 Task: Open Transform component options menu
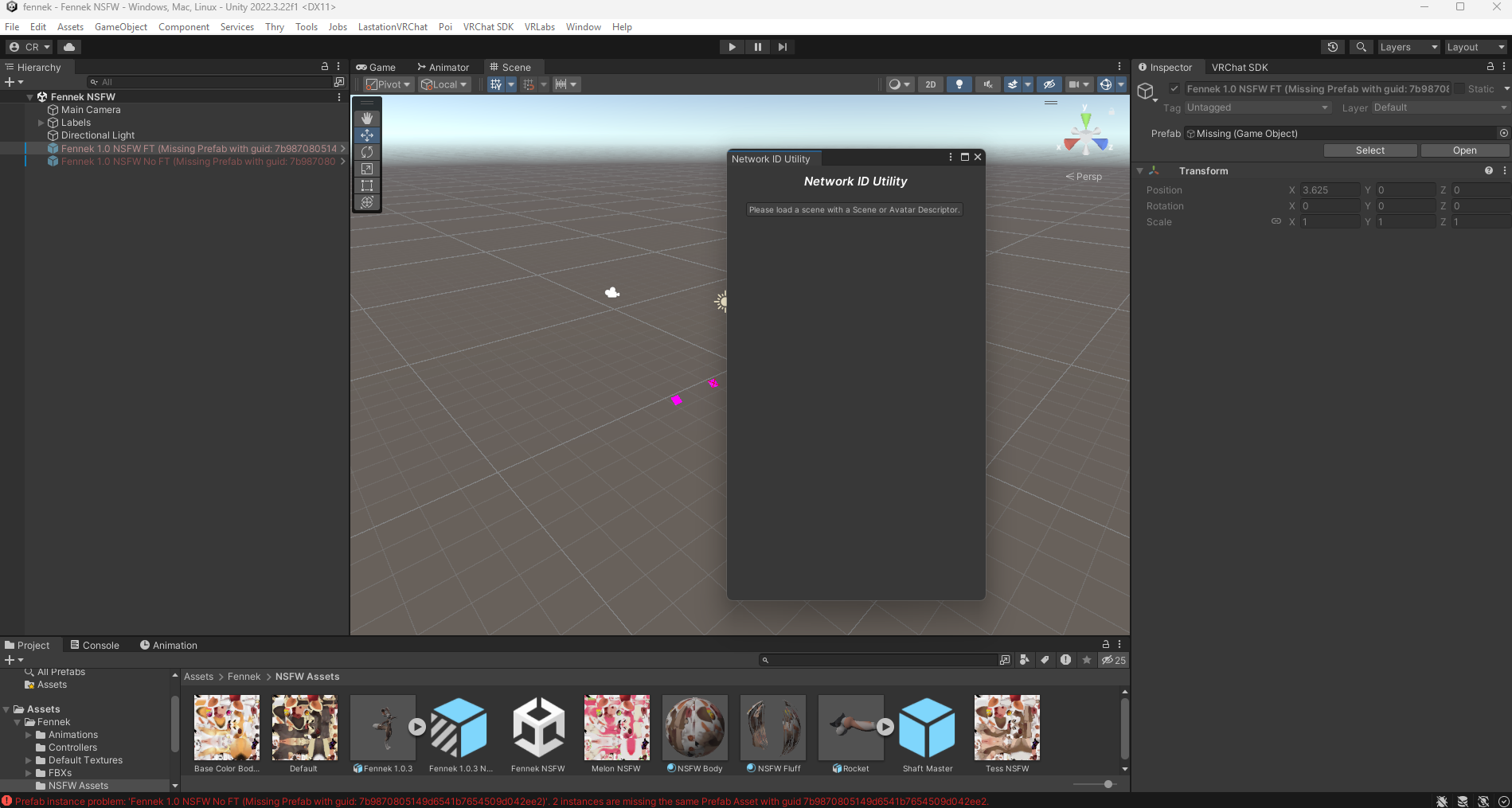(x=1504, y=170)
